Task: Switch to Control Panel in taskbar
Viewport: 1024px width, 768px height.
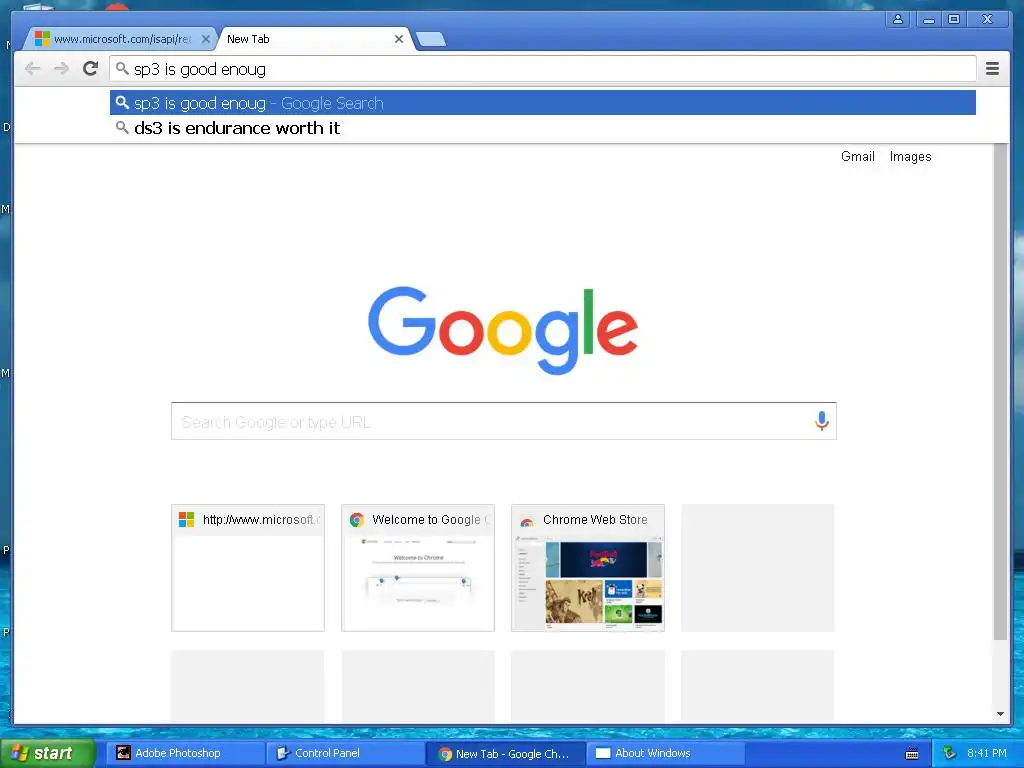Action: (x=346, y=753)
